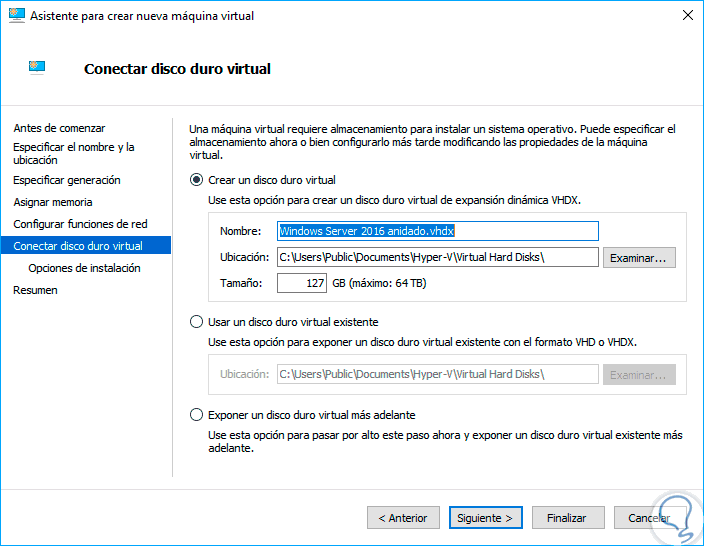
Task: Go to the 'Resumen' step
Action: [35, 290]
